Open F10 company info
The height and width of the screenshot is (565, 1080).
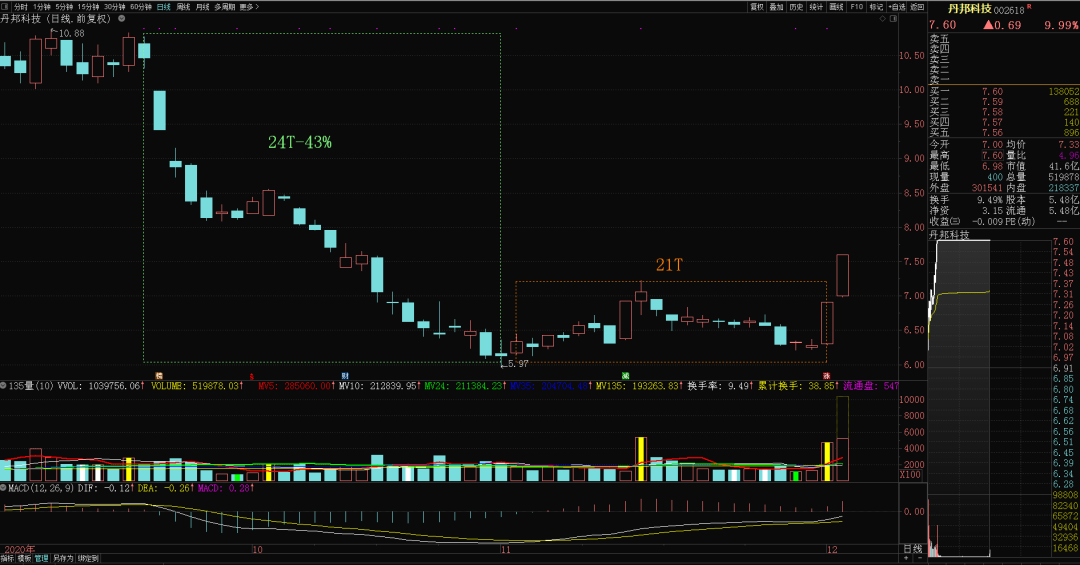tap(857, 6)
